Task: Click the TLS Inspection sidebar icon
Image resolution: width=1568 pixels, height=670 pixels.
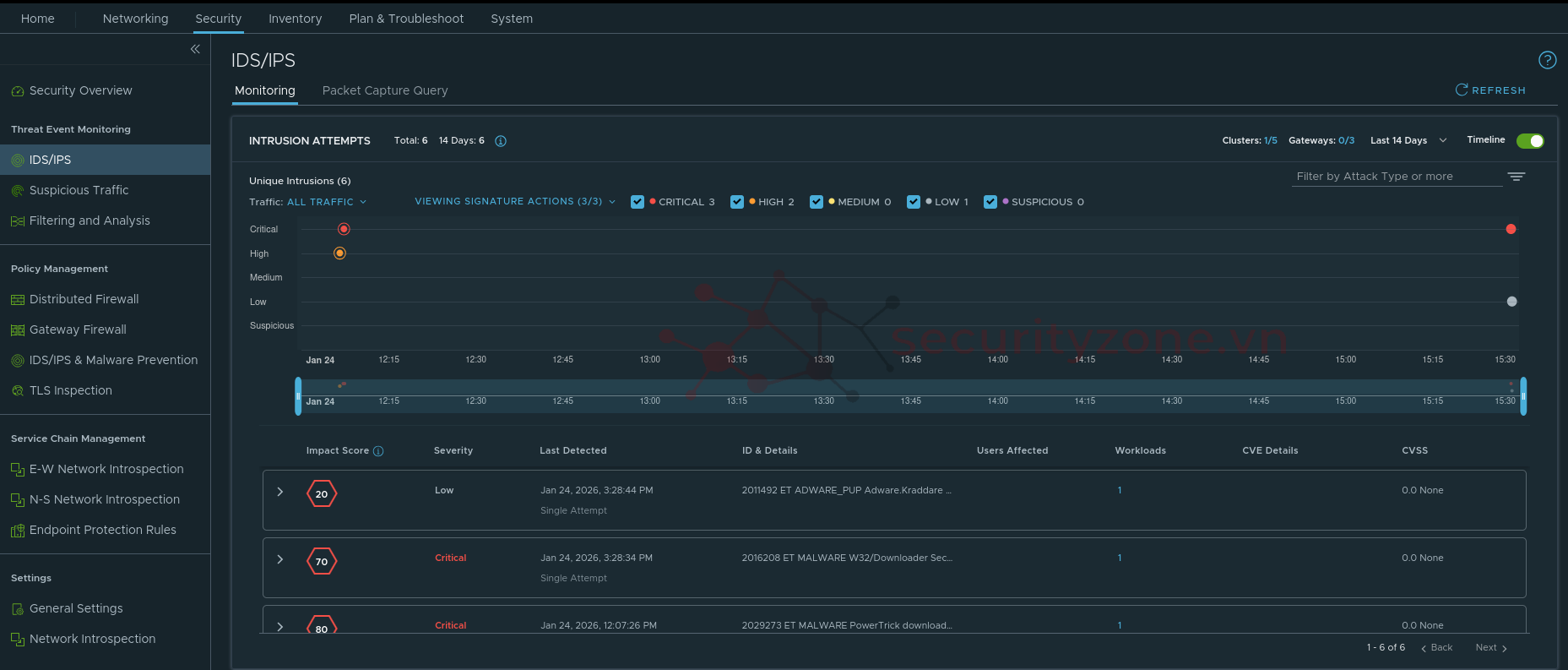Action: (17, 391)
